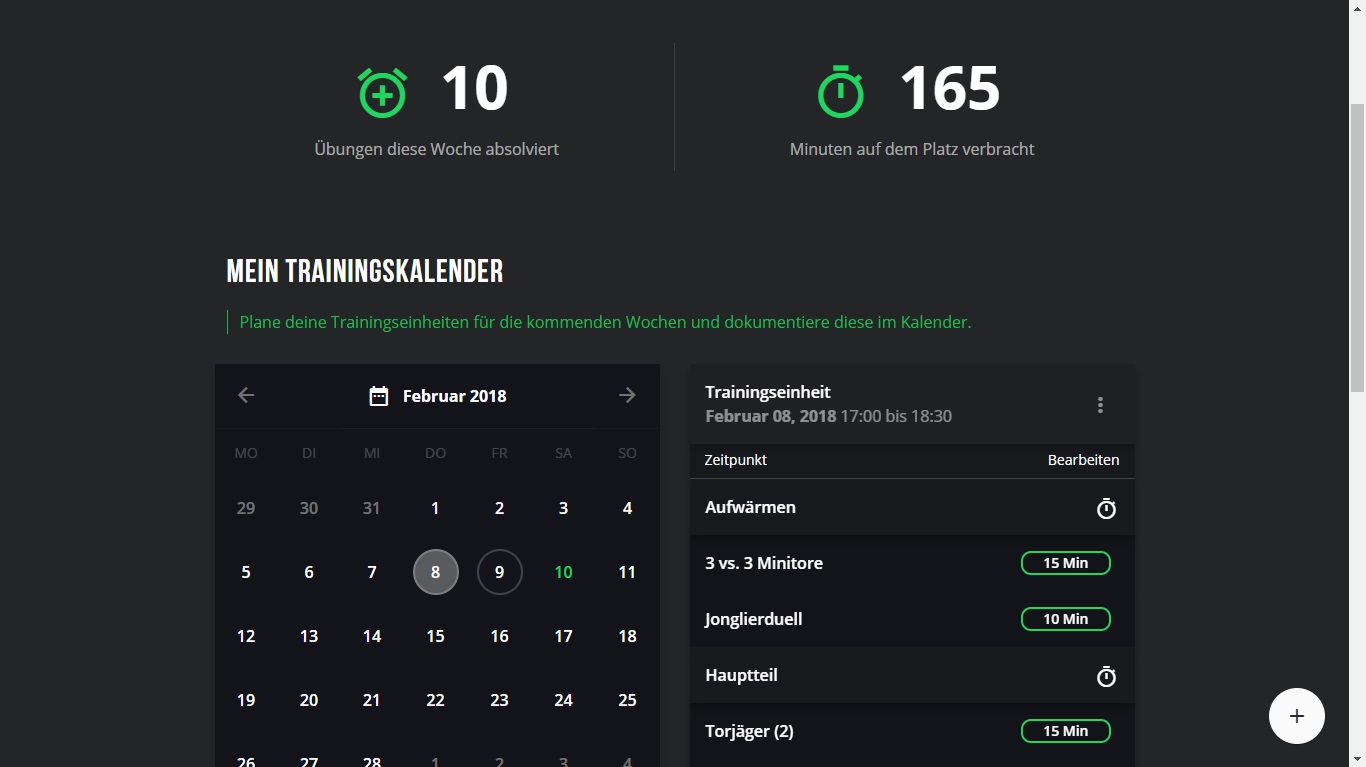Open three-dot menu of Trainingseinheit
Viewport: 1366px width, 767px height.
(x=1100, y=405)
